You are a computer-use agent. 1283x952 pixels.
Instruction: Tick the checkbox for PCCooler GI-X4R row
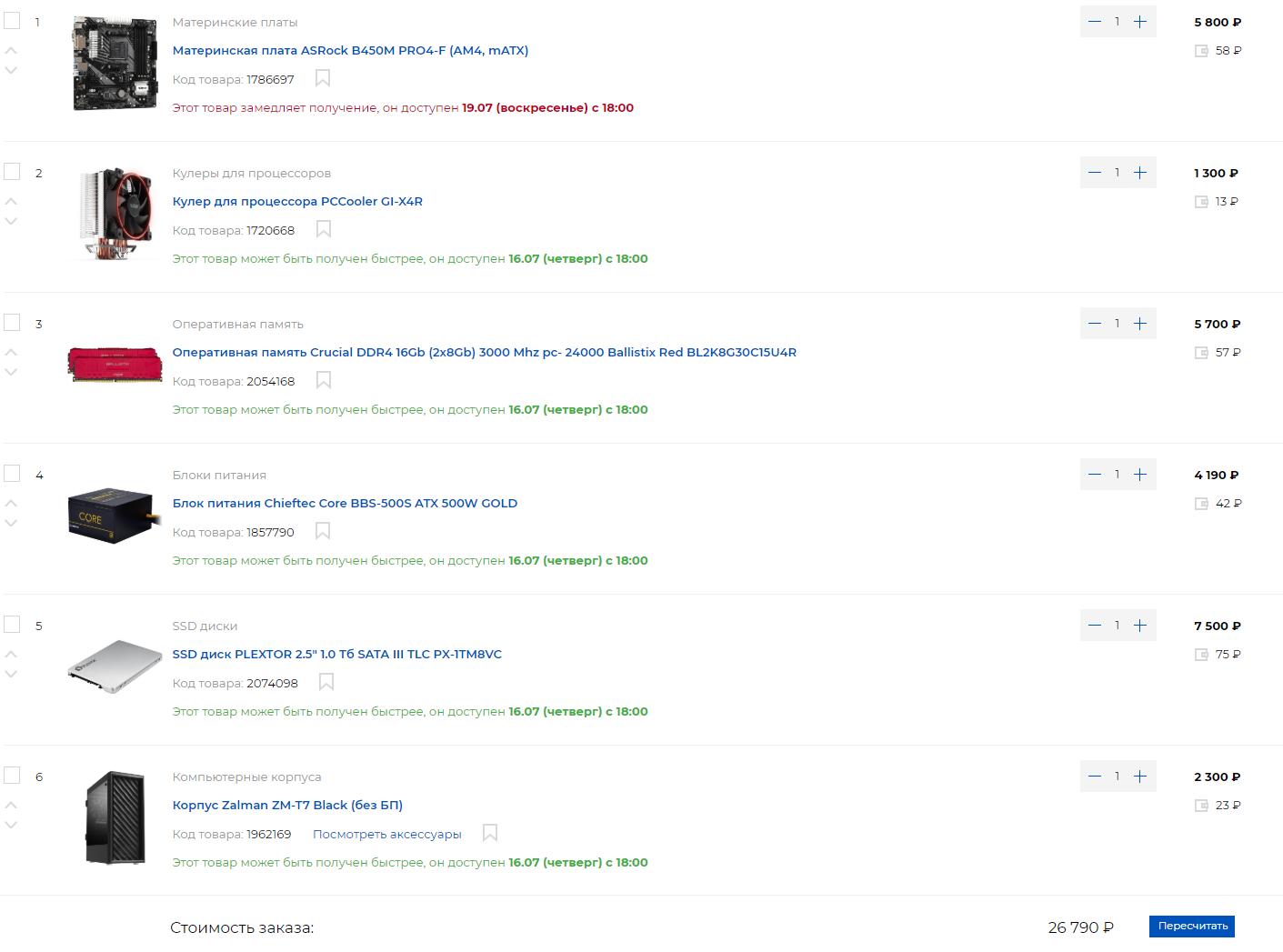pyautogui.click(x=12, y=171)
